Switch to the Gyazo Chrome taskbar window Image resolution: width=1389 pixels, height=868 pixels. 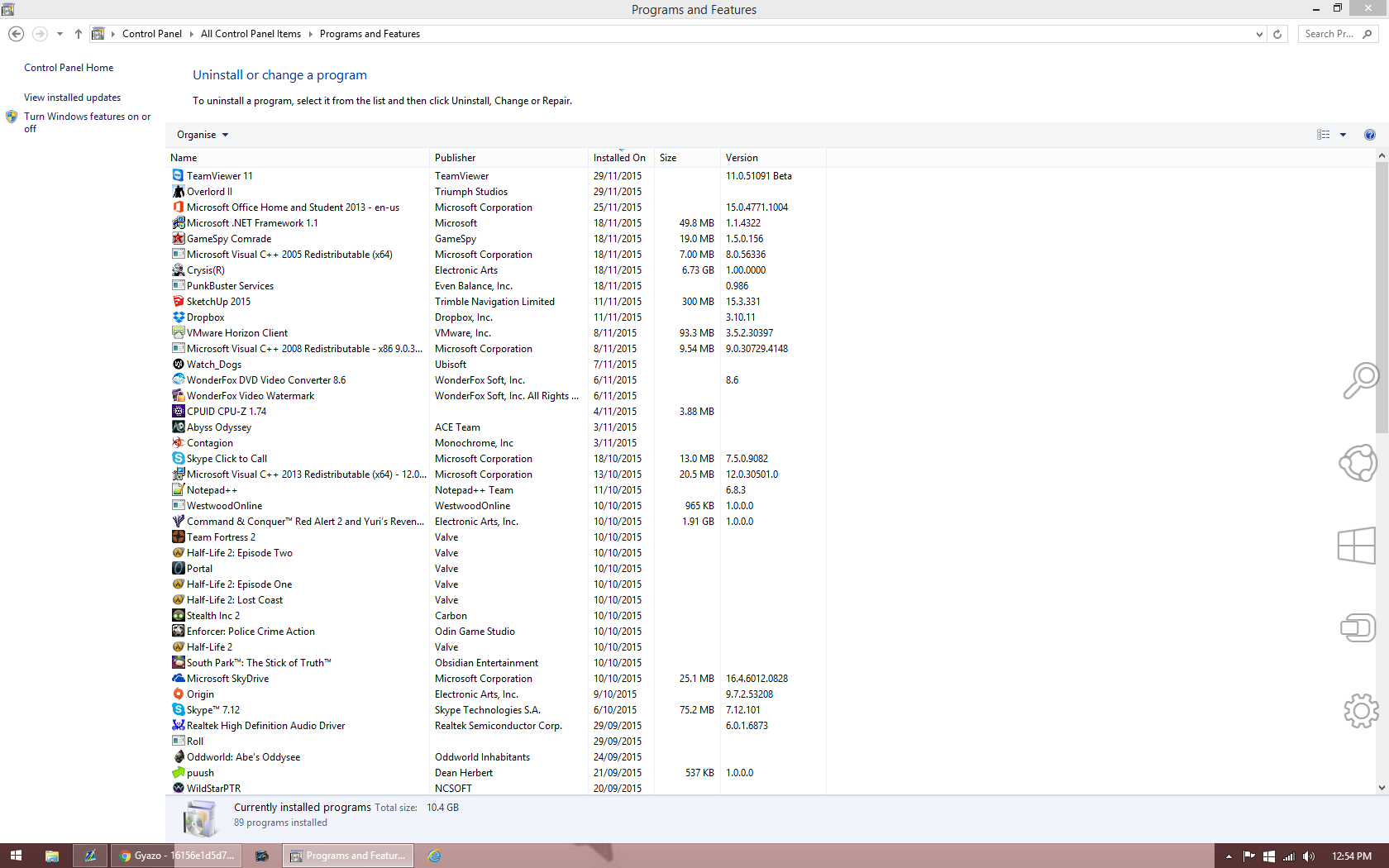click(x=177, y=856)
